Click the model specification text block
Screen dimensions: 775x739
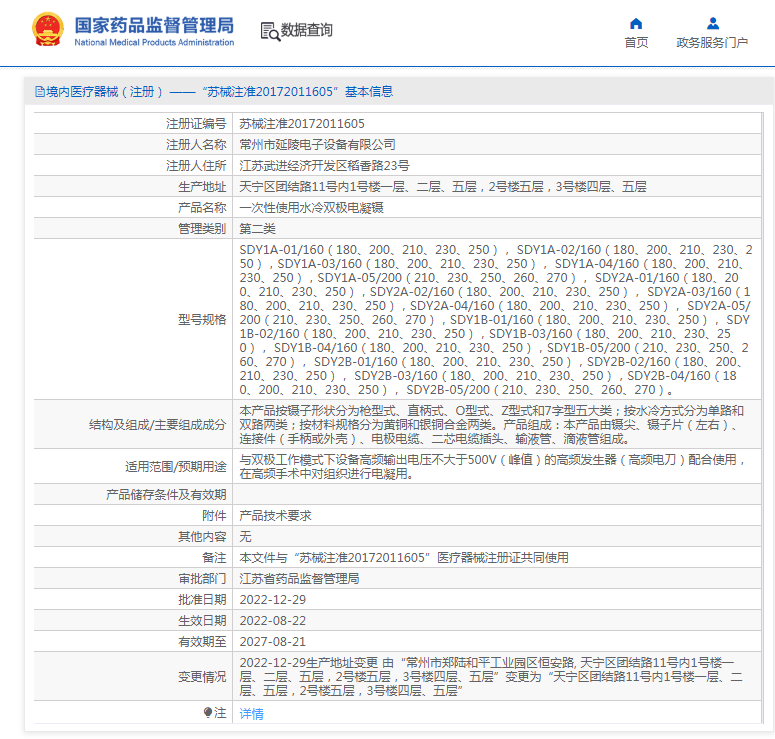[x=496, y=319]
